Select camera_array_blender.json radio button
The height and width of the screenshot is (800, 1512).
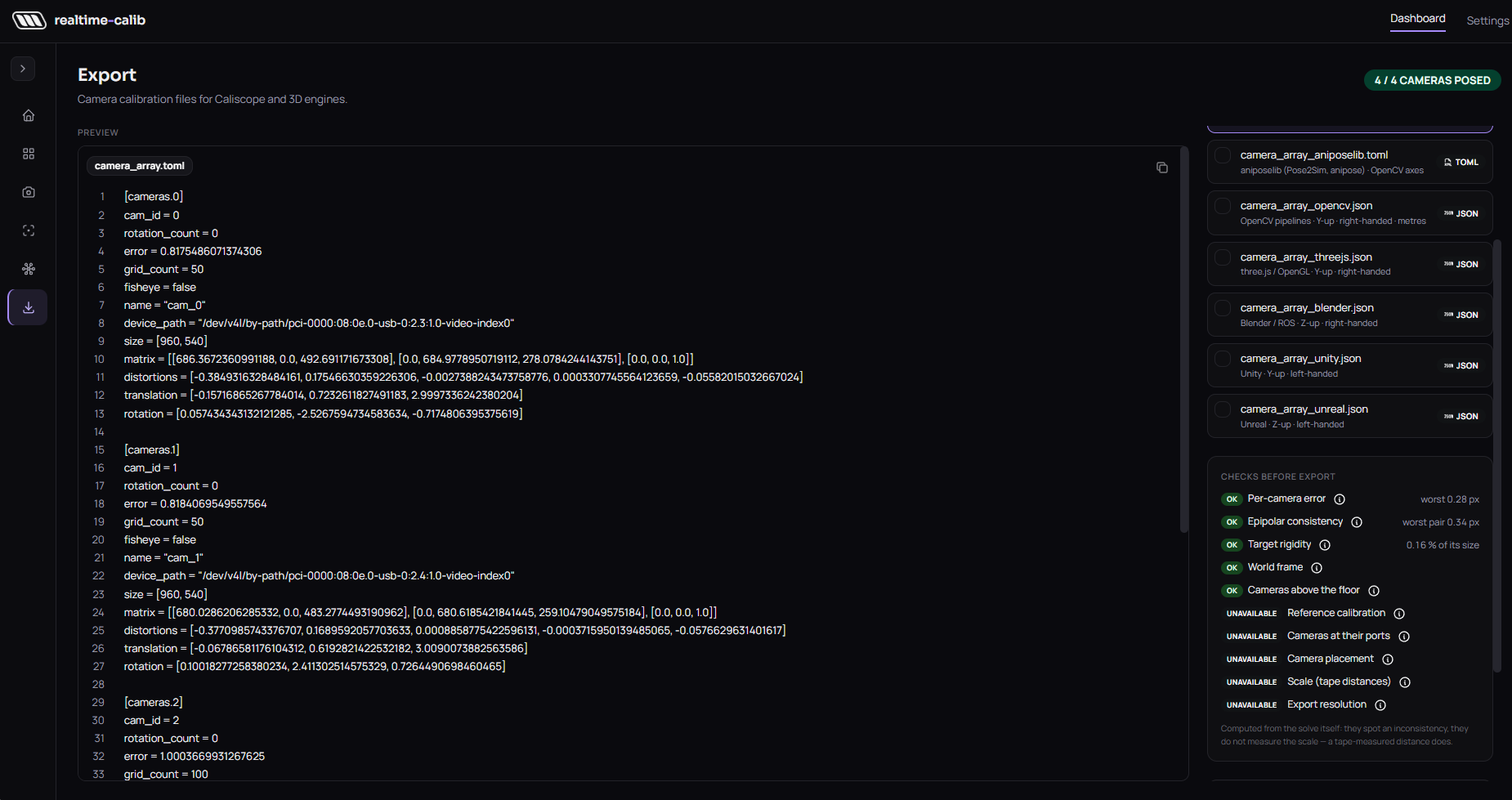[x=1223, y=308]
